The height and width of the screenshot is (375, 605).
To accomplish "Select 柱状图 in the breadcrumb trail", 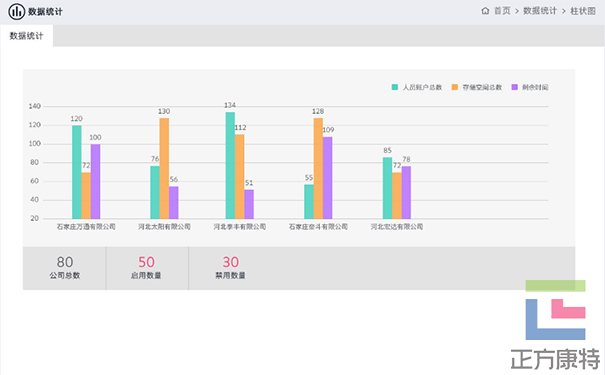I will click(583, 11).
